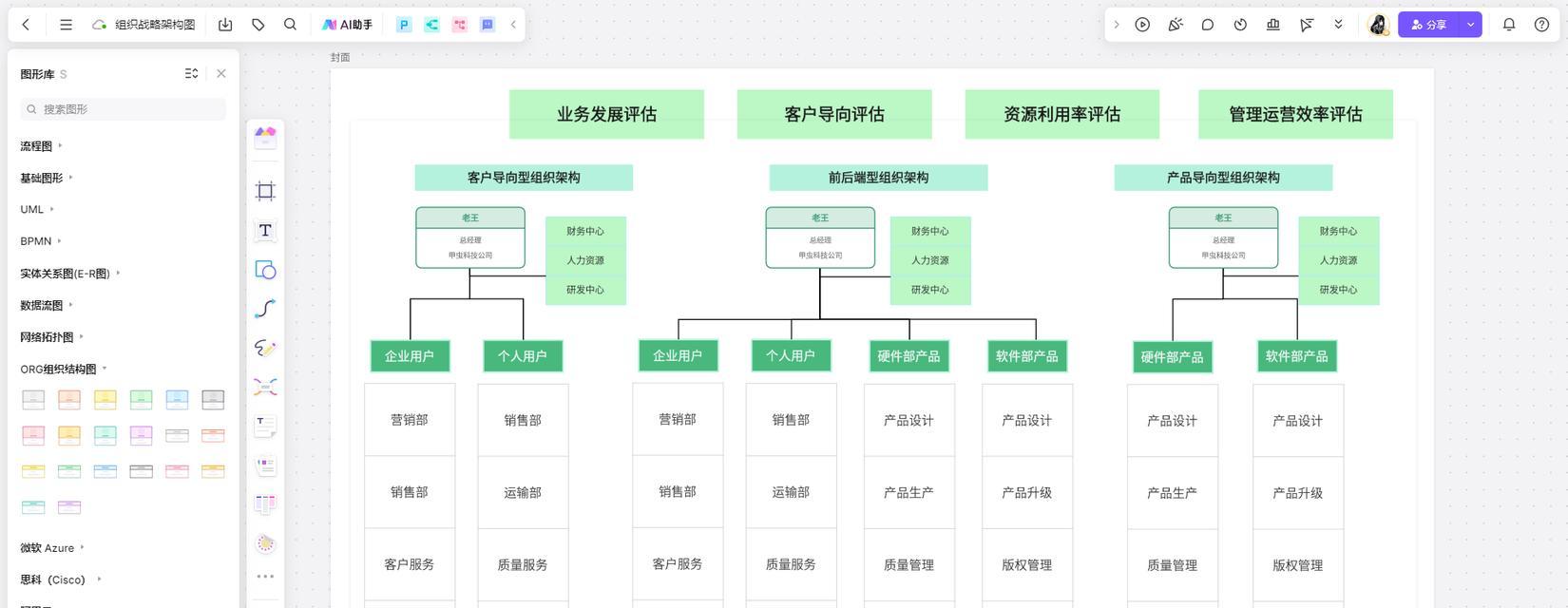
Task: Click the cursor follow pointer icon
Action: tap(1306, 25)
